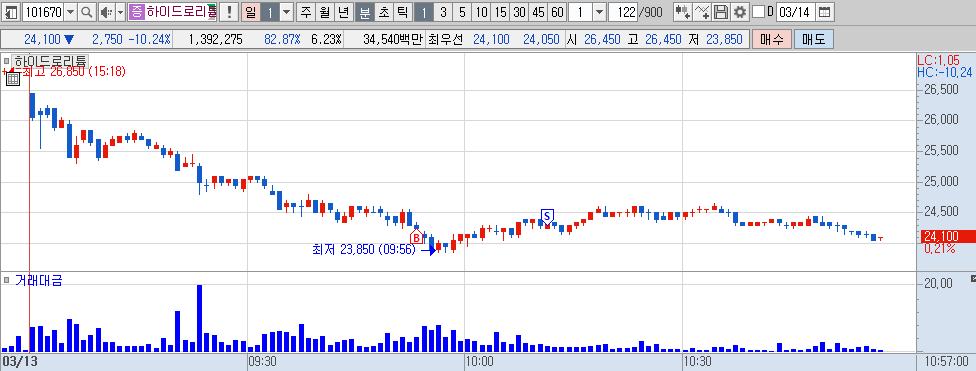The width and height of the screenshot is (976, 371).
Task: Select the 년 yearly chart period
Action: 344,12
